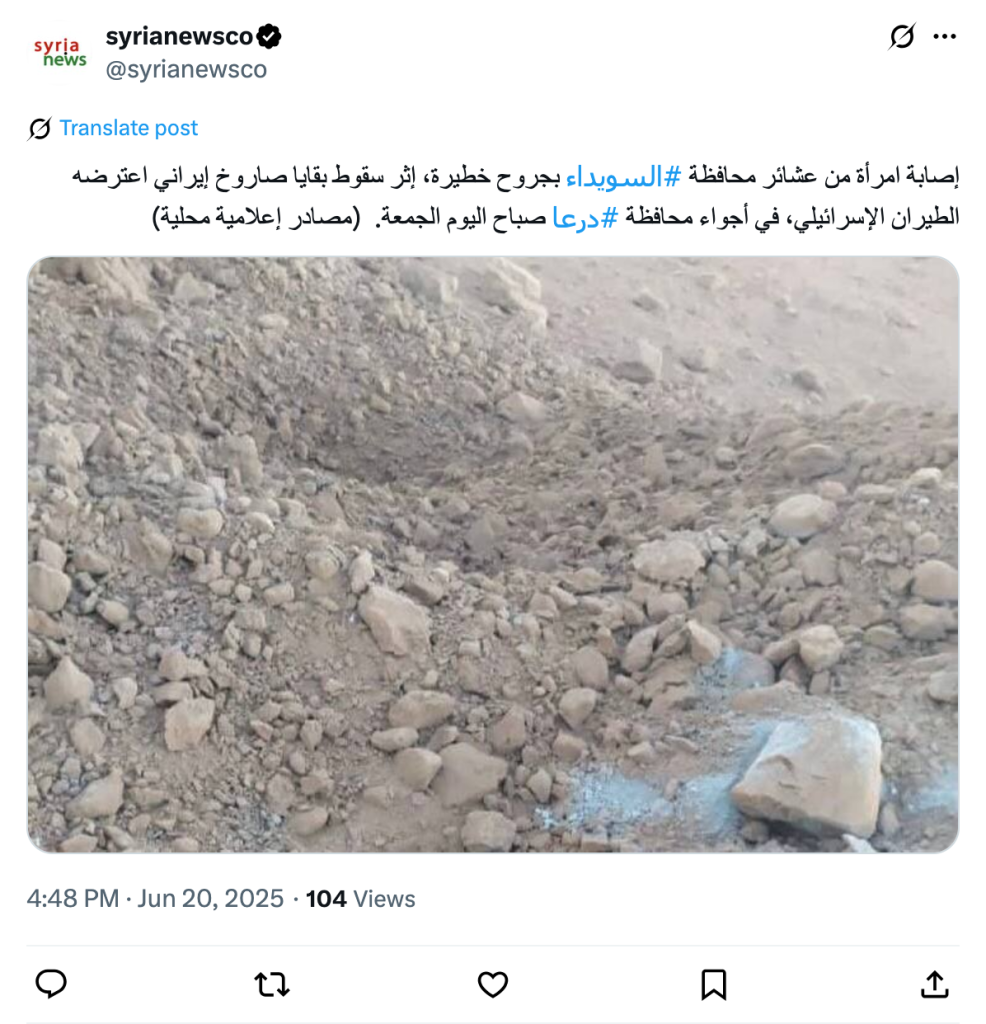The image size is (986, 1024).
Task: Open the three-dot more options menu
Action: coord(945,37)
